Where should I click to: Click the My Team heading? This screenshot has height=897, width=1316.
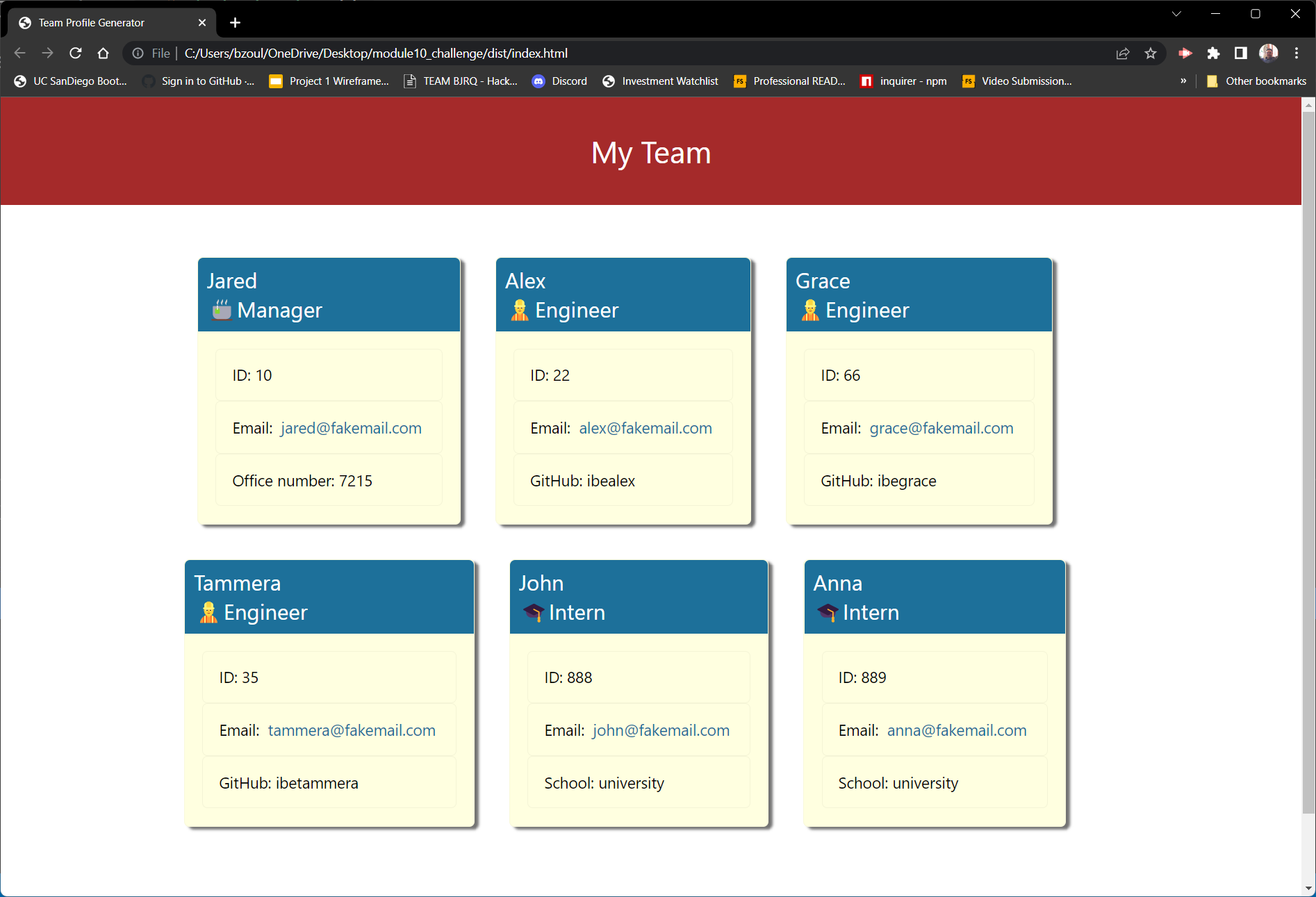tap(651, 153)
